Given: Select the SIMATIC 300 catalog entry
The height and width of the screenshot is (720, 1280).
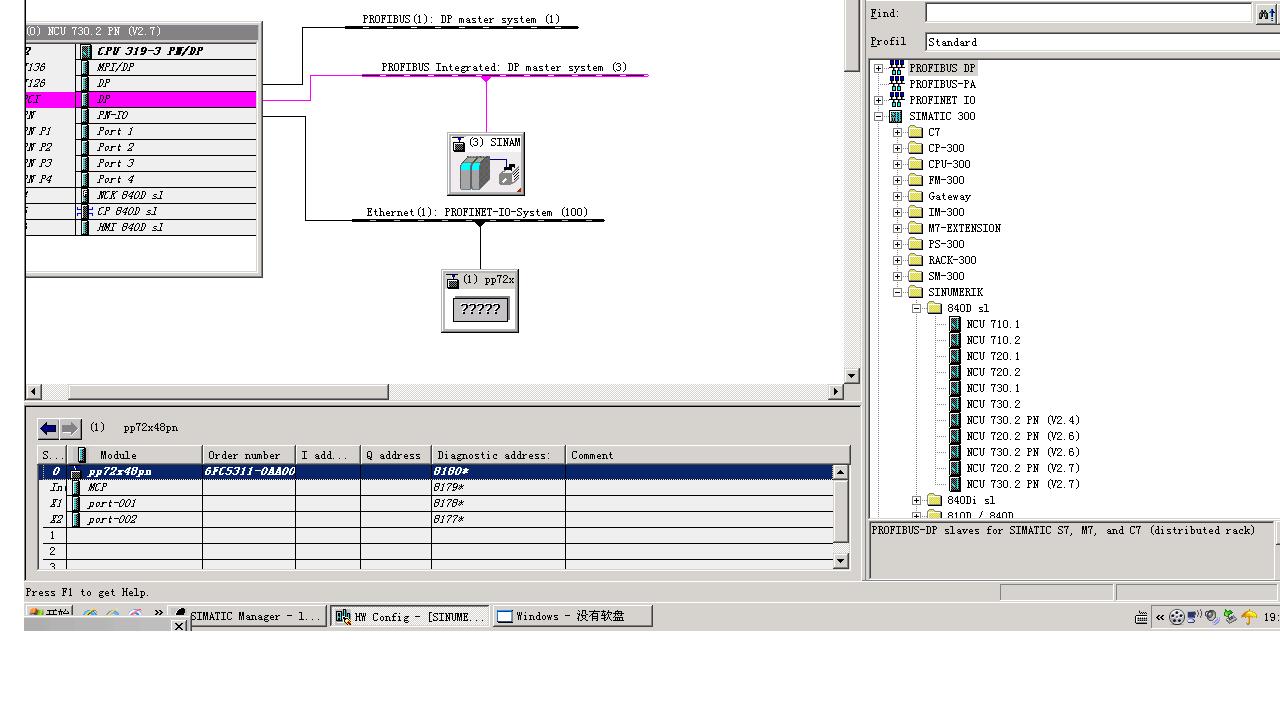Looking at the screenshot, I should [942, 116].
